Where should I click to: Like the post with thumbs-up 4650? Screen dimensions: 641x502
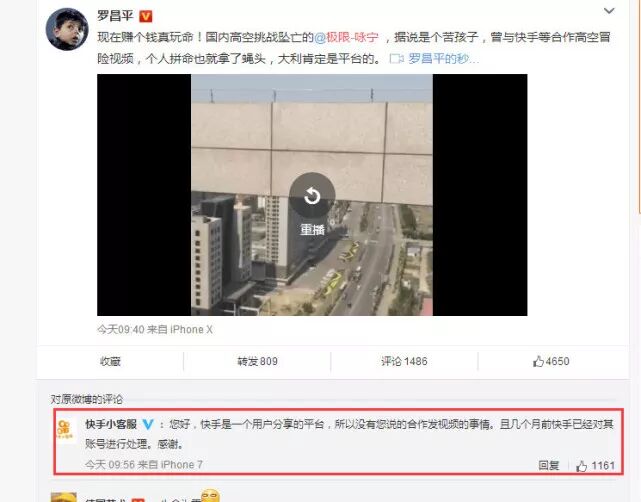551,361
